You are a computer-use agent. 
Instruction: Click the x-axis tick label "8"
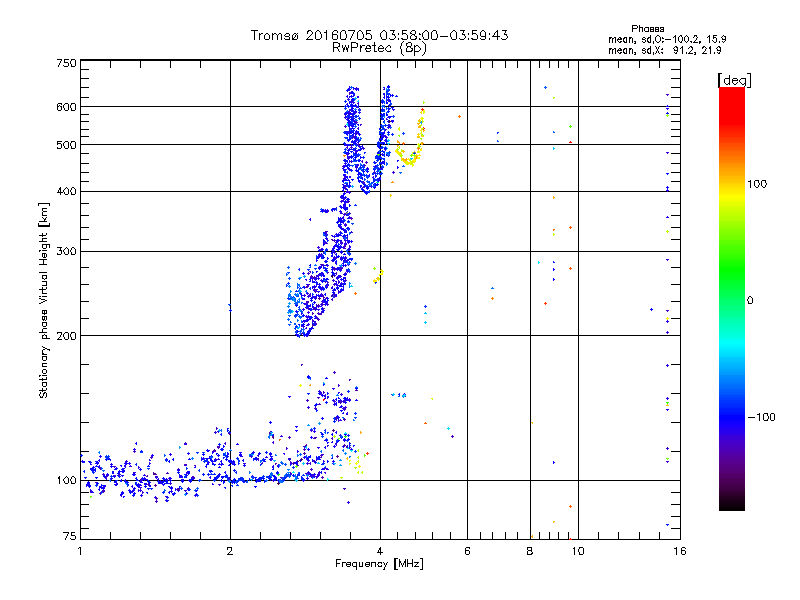pyautogui.click(x=530, y=551)
